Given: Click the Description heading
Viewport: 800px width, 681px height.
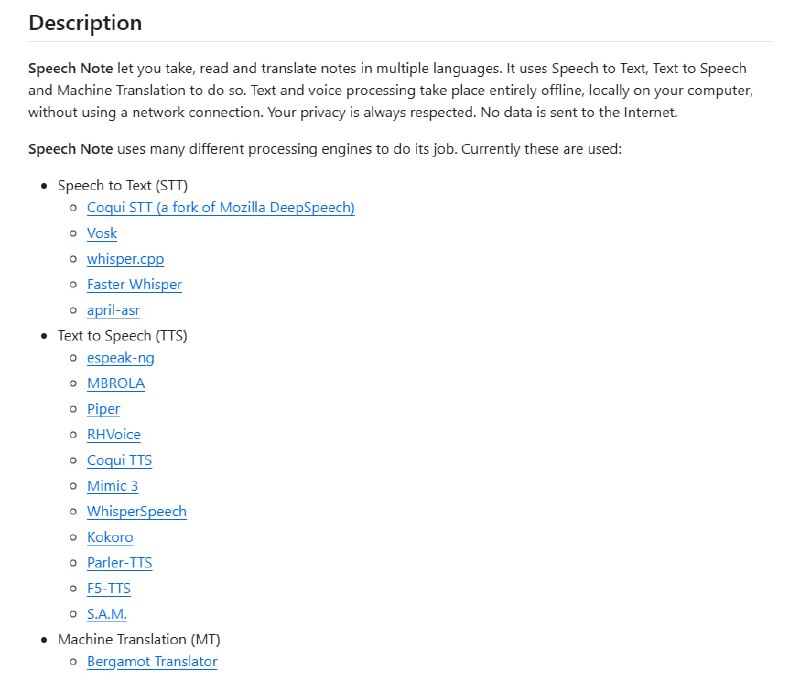Looking at the screenshot, I should (x=85, y=23).
